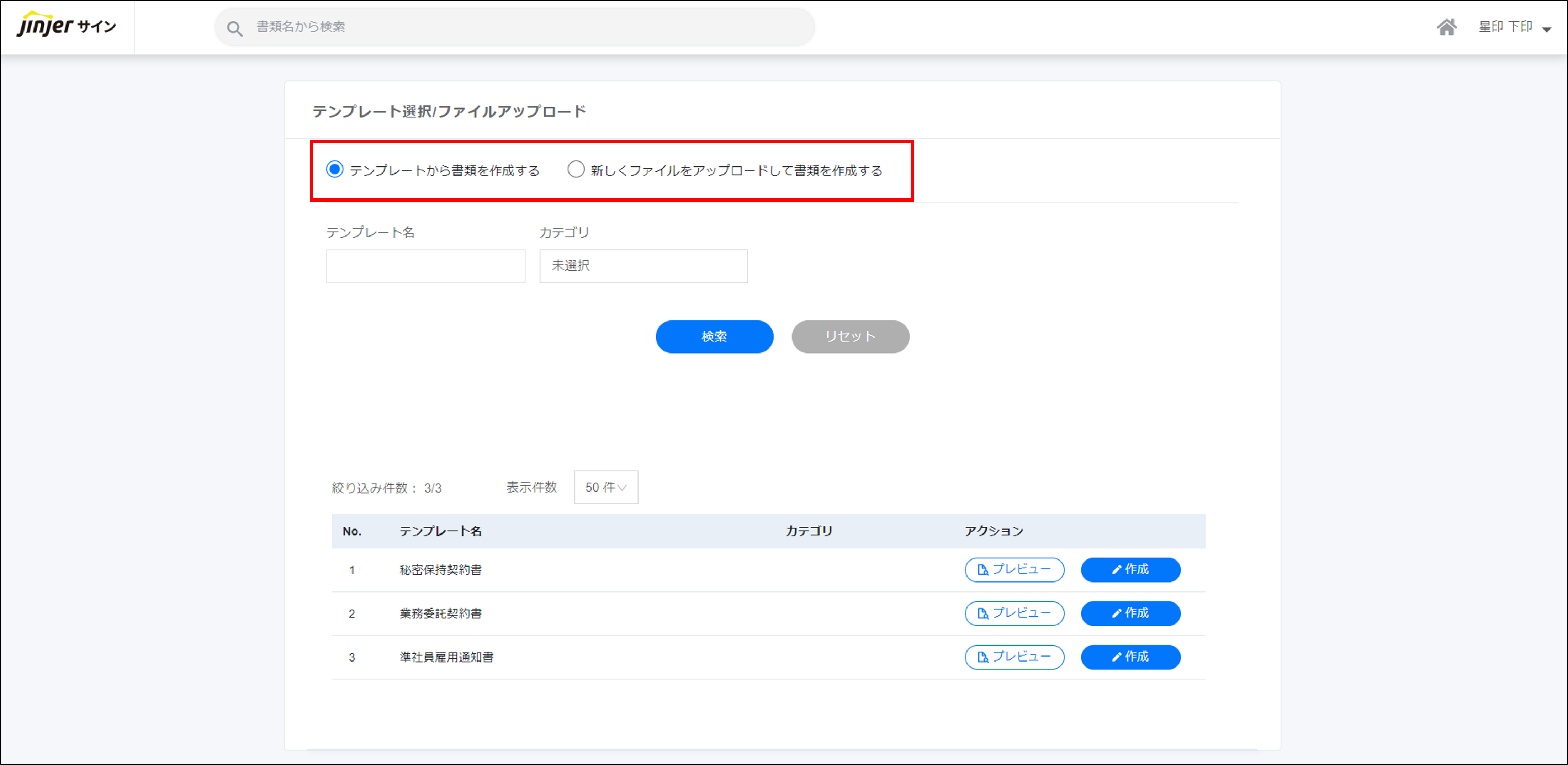This screenshot has width=1568, height=765.
Task: Click the テンプレート名 column header
Action: [440, 531]
